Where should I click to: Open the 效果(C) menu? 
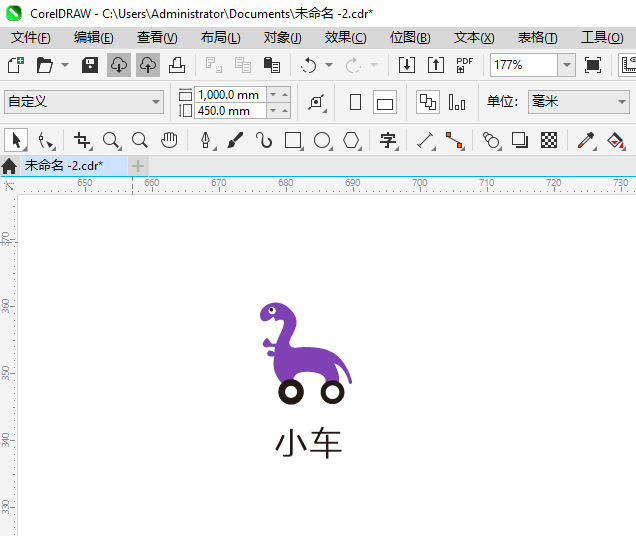346,38
